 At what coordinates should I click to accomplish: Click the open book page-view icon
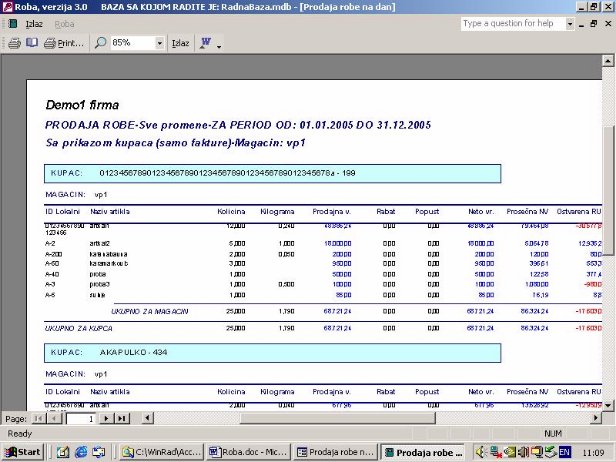(32, 43)
